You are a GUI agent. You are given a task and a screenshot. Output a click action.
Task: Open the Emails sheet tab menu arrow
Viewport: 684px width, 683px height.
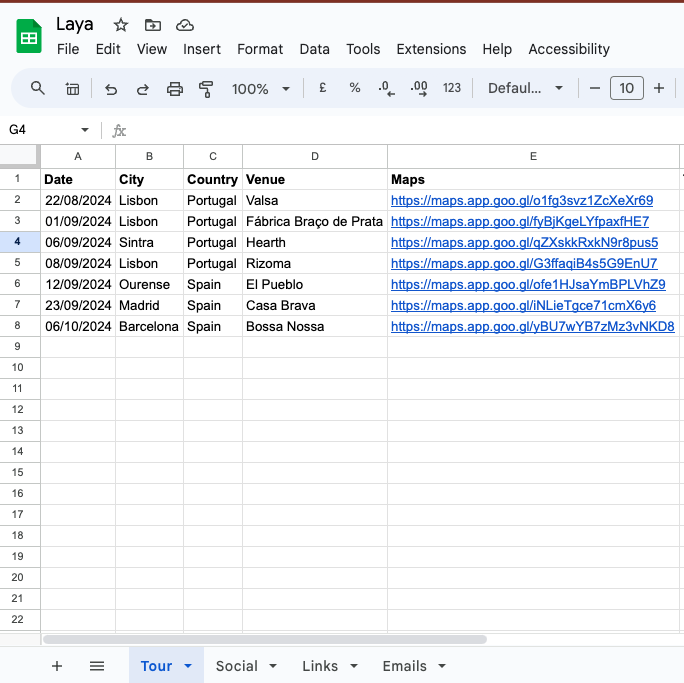coord(442,666)
